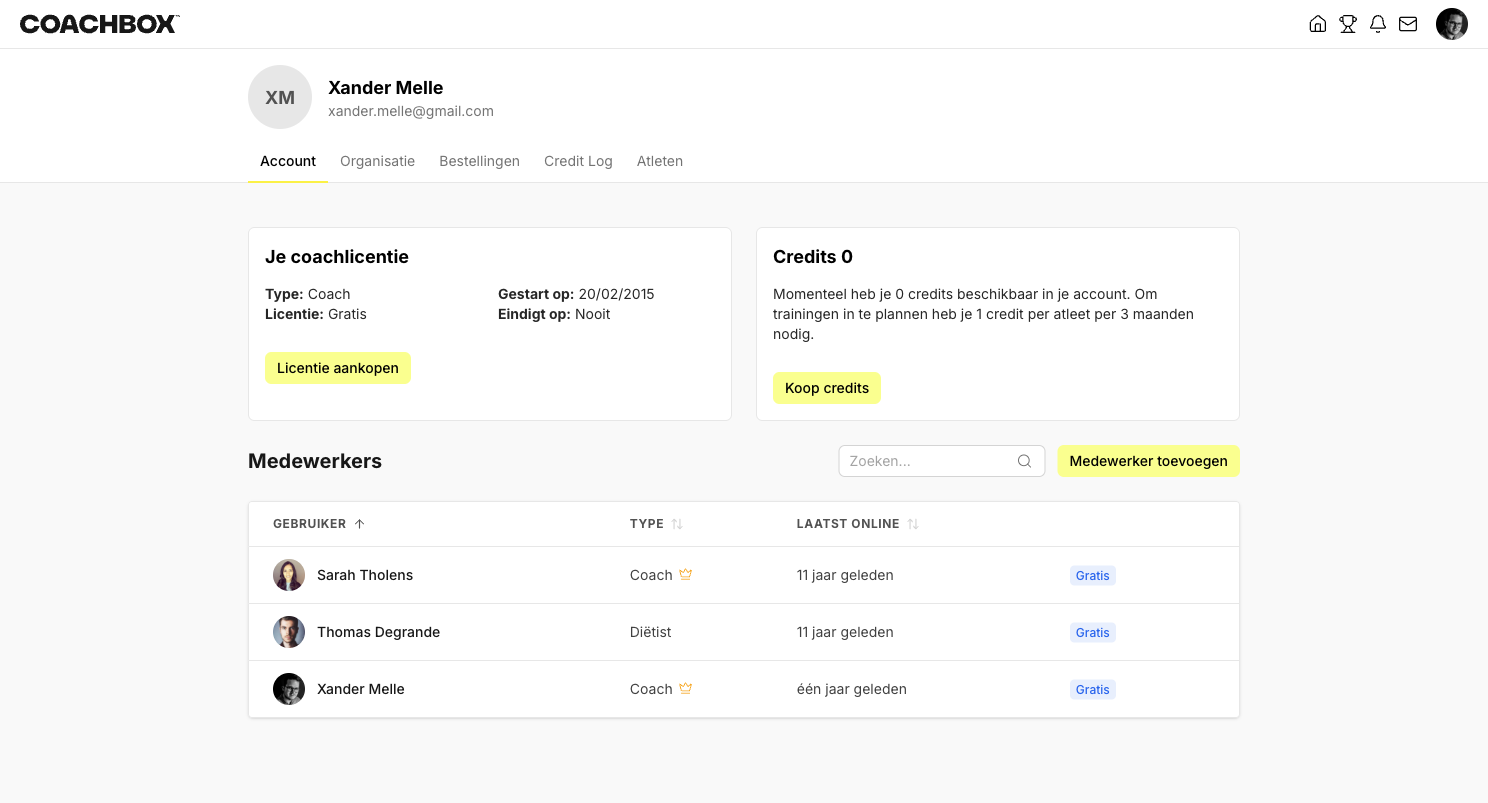Click the COACHBOX logo

pos(99,24)
